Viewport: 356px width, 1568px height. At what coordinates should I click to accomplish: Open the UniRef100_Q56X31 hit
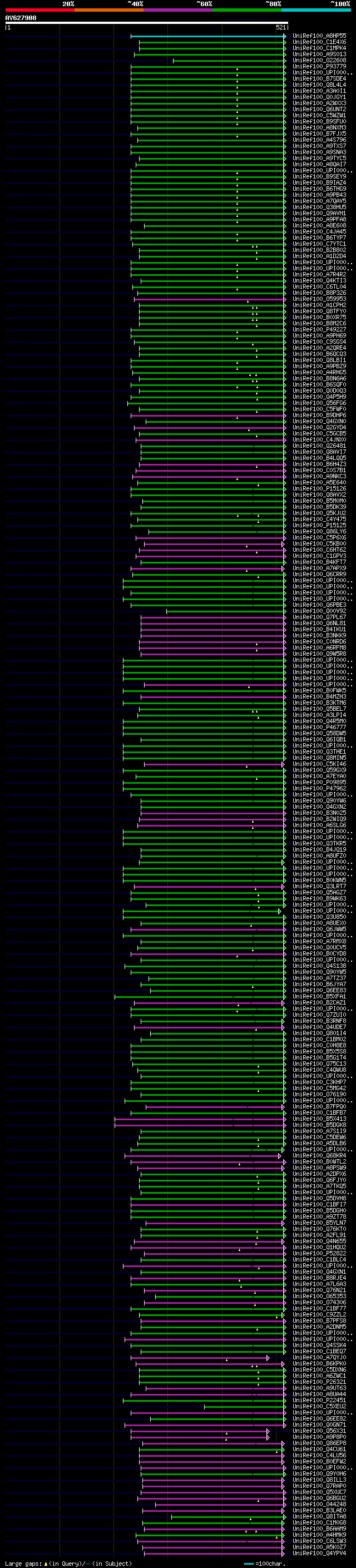click(x=319, y=1431)
